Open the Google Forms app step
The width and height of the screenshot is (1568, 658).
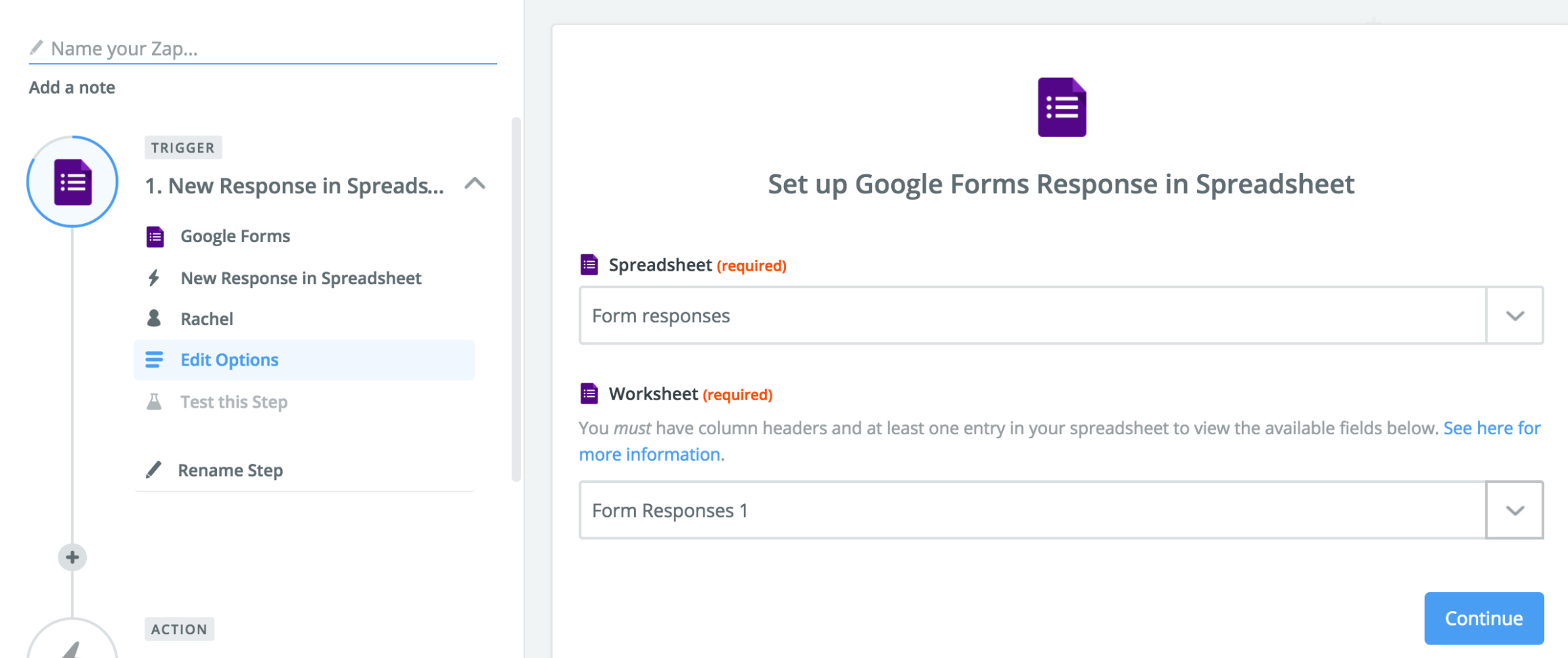[x=235, y=236]
